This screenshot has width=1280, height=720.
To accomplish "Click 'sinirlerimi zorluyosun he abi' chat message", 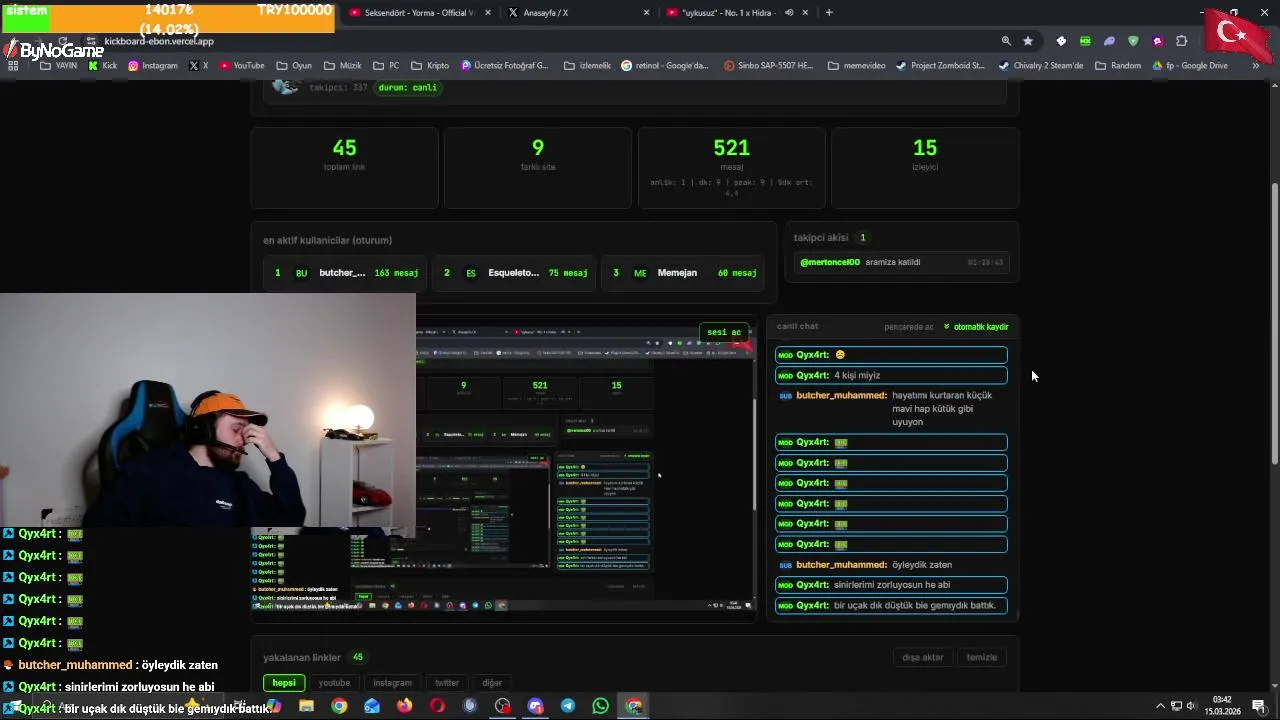I will (891, 585).
